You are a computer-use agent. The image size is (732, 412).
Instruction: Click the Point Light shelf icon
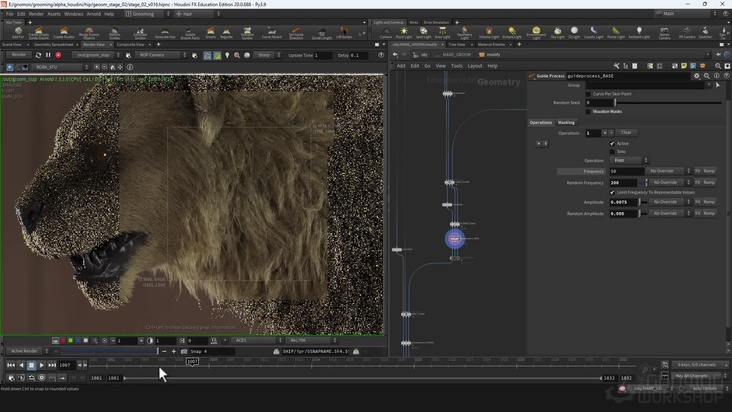404,32
